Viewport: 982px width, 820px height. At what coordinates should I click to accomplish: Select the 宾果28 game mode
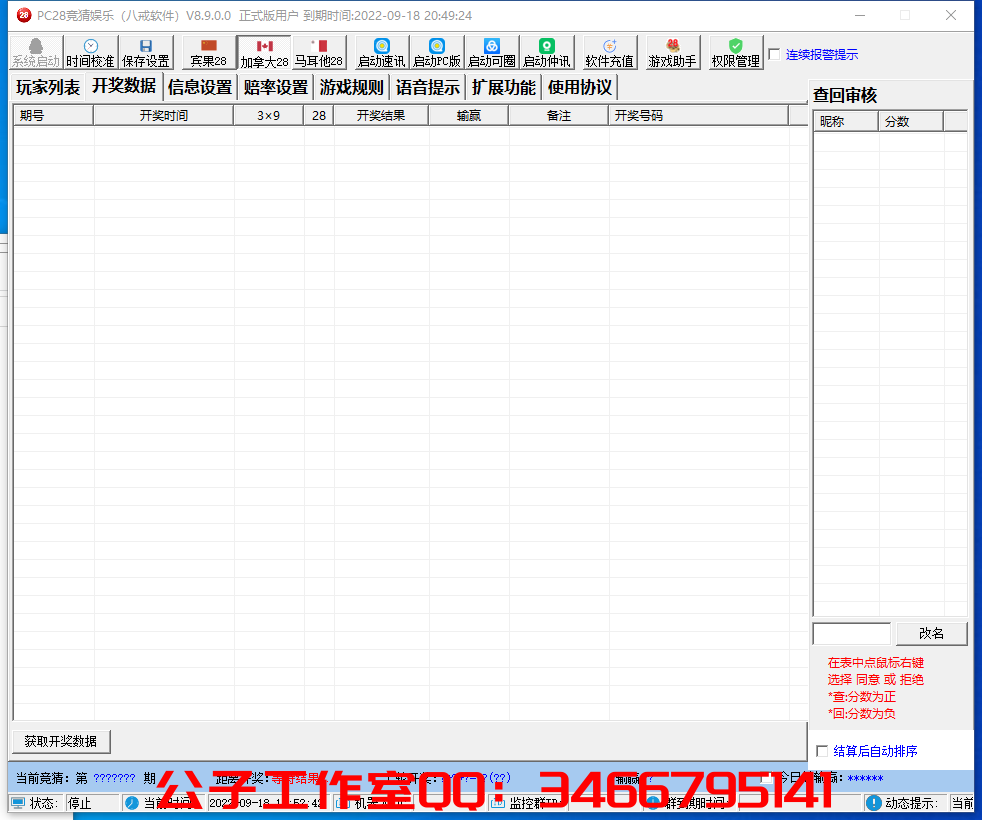coord(209,53)
